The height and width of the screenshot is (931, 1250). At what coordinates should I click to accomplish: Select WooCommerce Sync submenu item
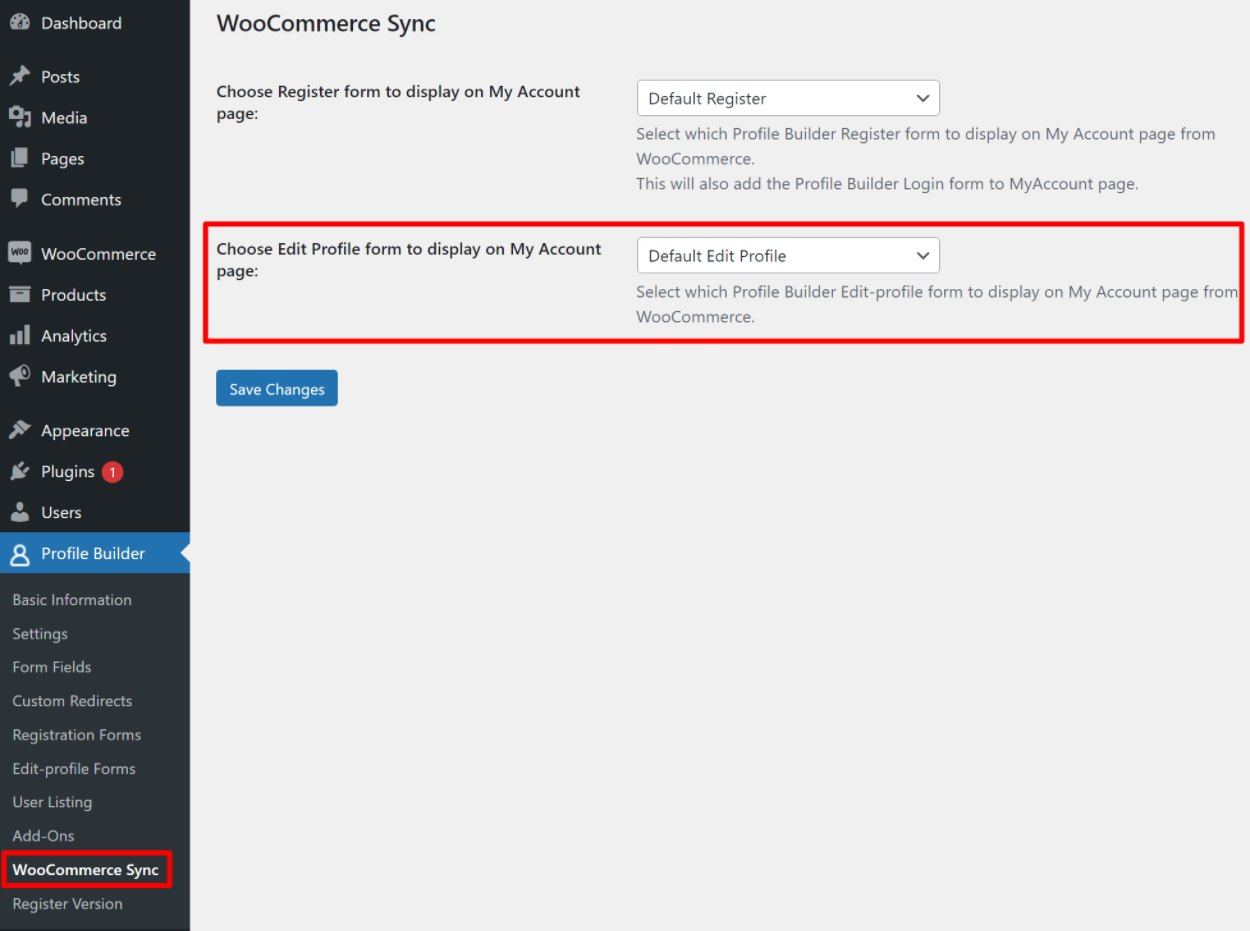click(x=86, y=869)
